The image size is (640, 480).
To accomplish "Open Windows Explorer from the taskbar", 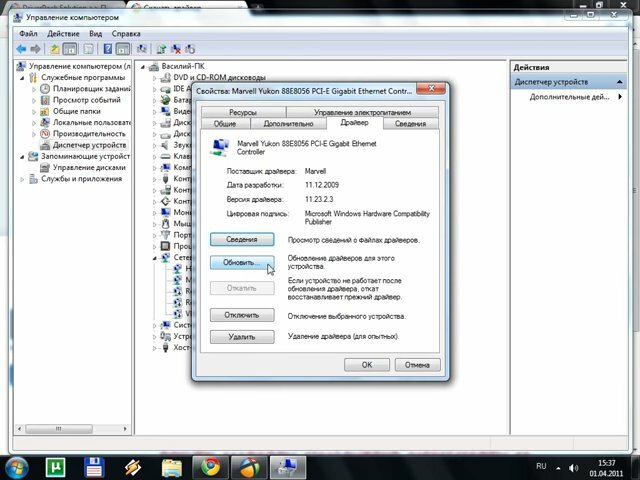I will [172, 467].
